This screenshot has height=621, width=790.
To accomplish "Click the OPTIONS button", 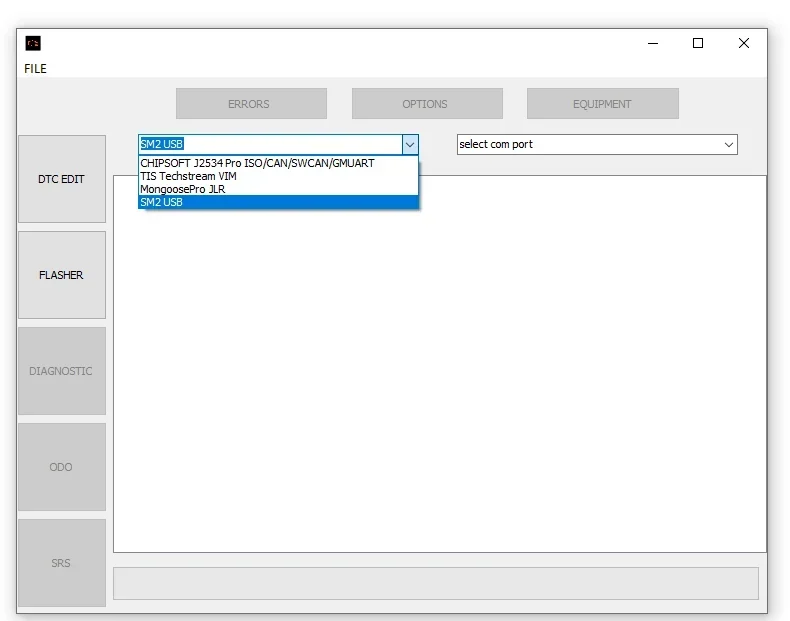I will 427,104.
